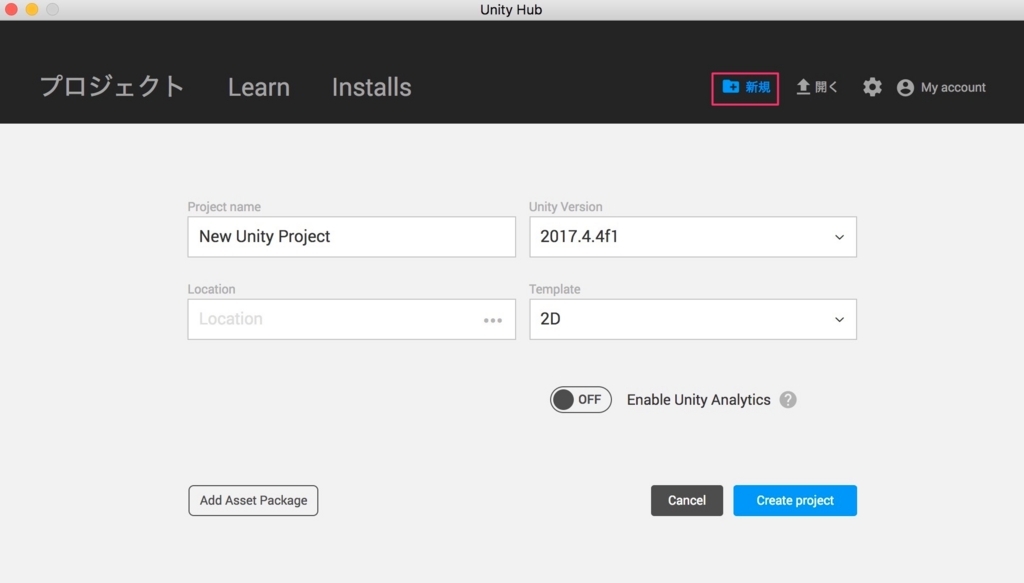Switch to the Installs tab
This screenshot has height=583, width=1024.
point(372,87)
